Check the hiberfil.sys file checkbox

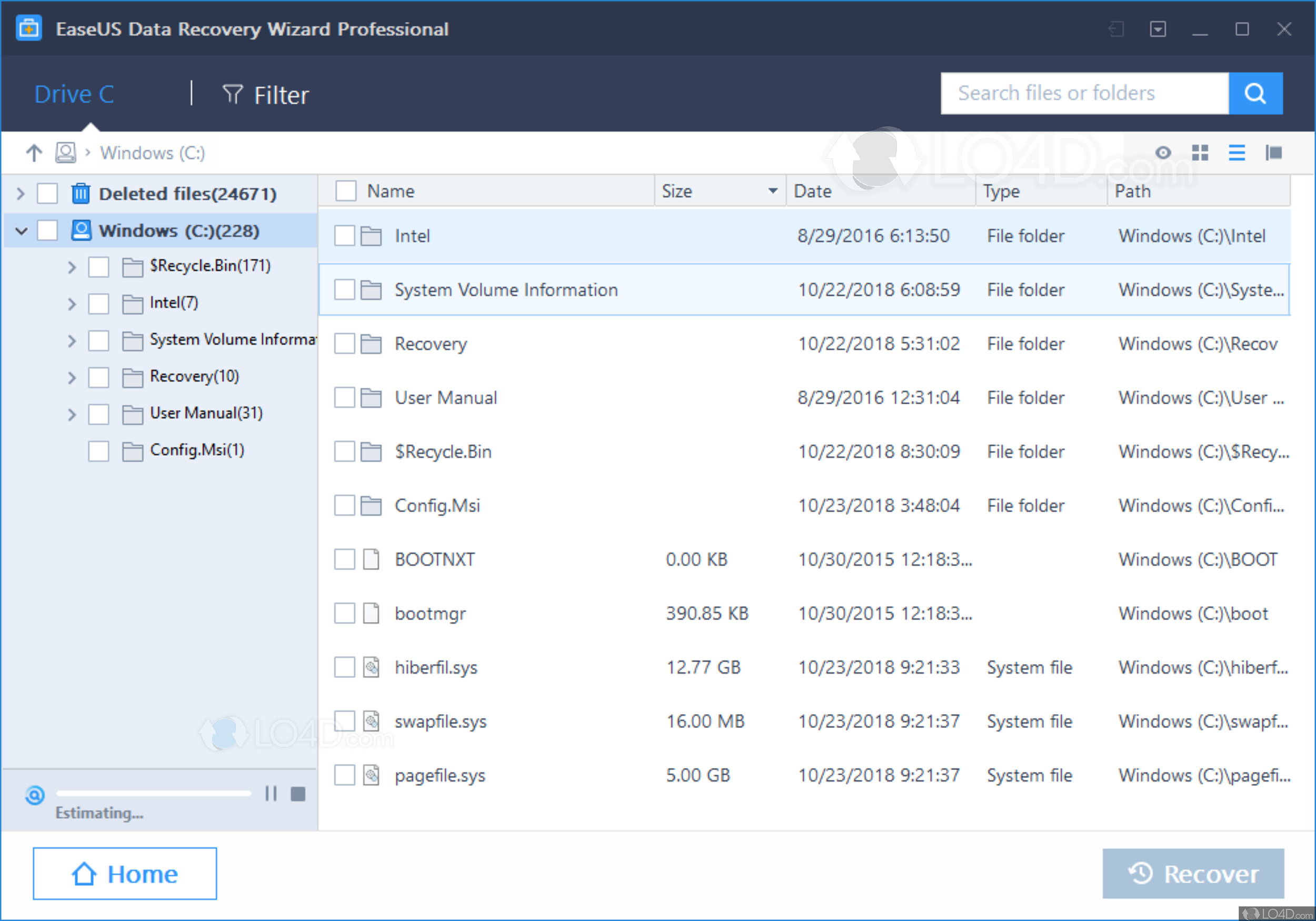(x=344, y=666)
